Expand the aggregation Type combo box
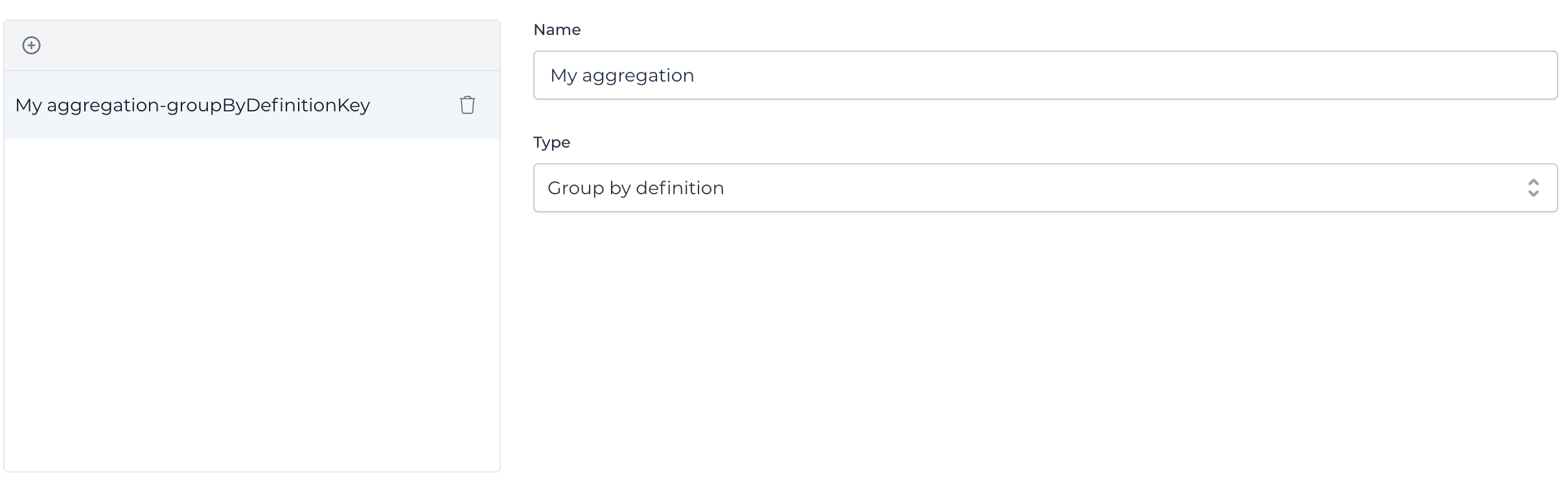1568x492 pixels. 1044,188
